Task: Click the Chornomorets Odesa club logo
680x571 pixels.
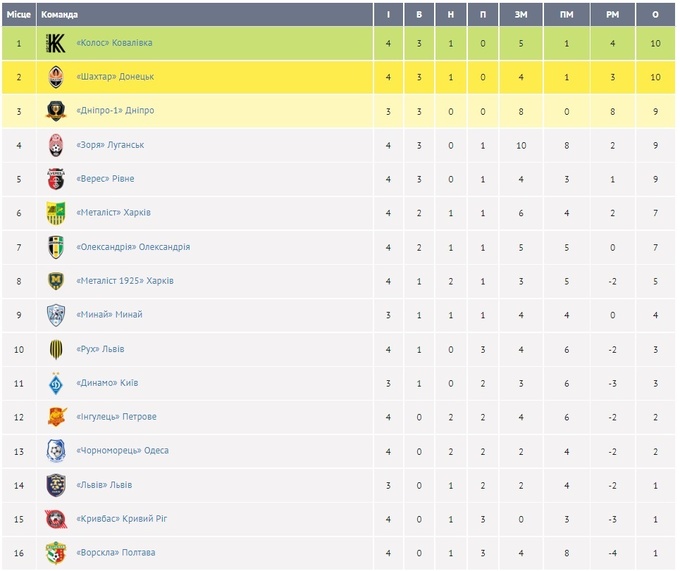Action: (x=56, y=451)
